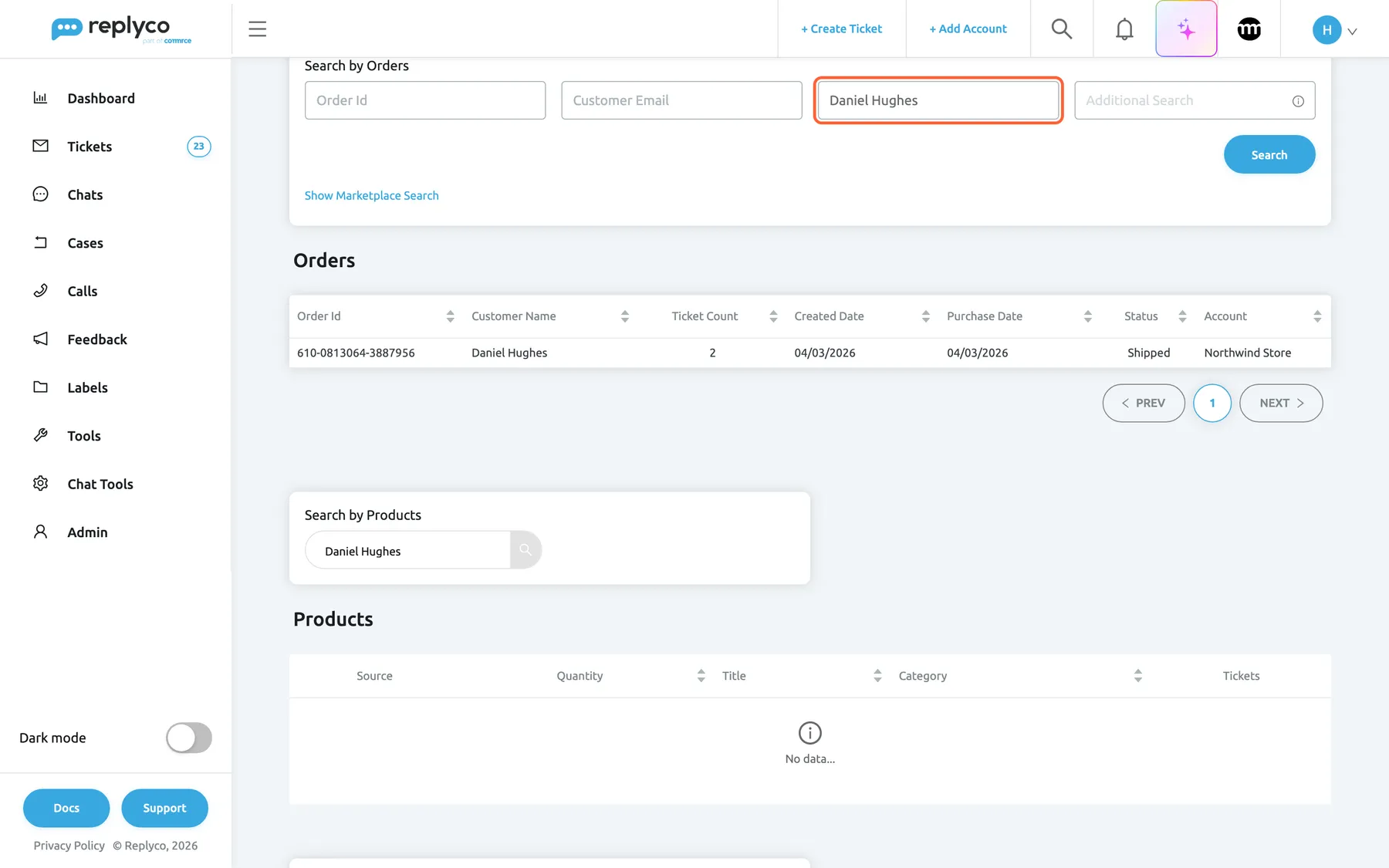This screenshot has height=868, width=1389.
Task: Open the AI sparkle assistant icon
Action: point(1186,29)
